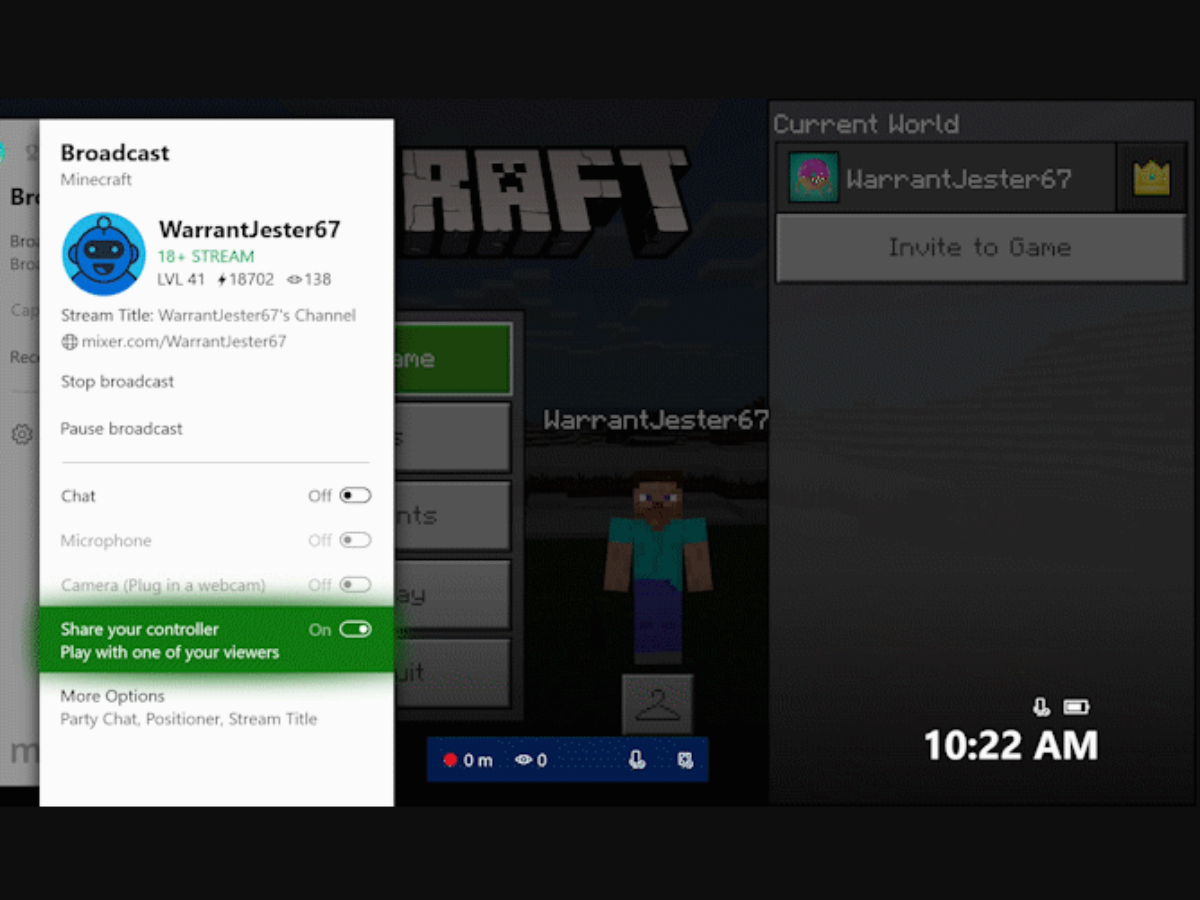Click the battery icon above the clock
Screen dimensions: 1200x900
coord(1076,707)
